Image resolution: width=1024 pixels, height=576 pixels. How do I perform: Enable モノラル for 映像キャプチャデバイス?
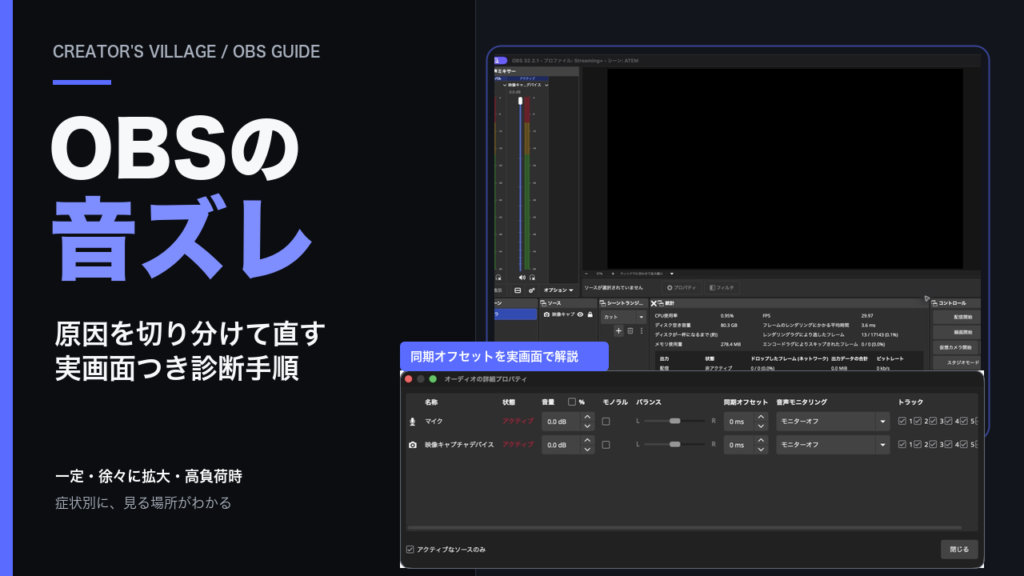coord(606,445)
